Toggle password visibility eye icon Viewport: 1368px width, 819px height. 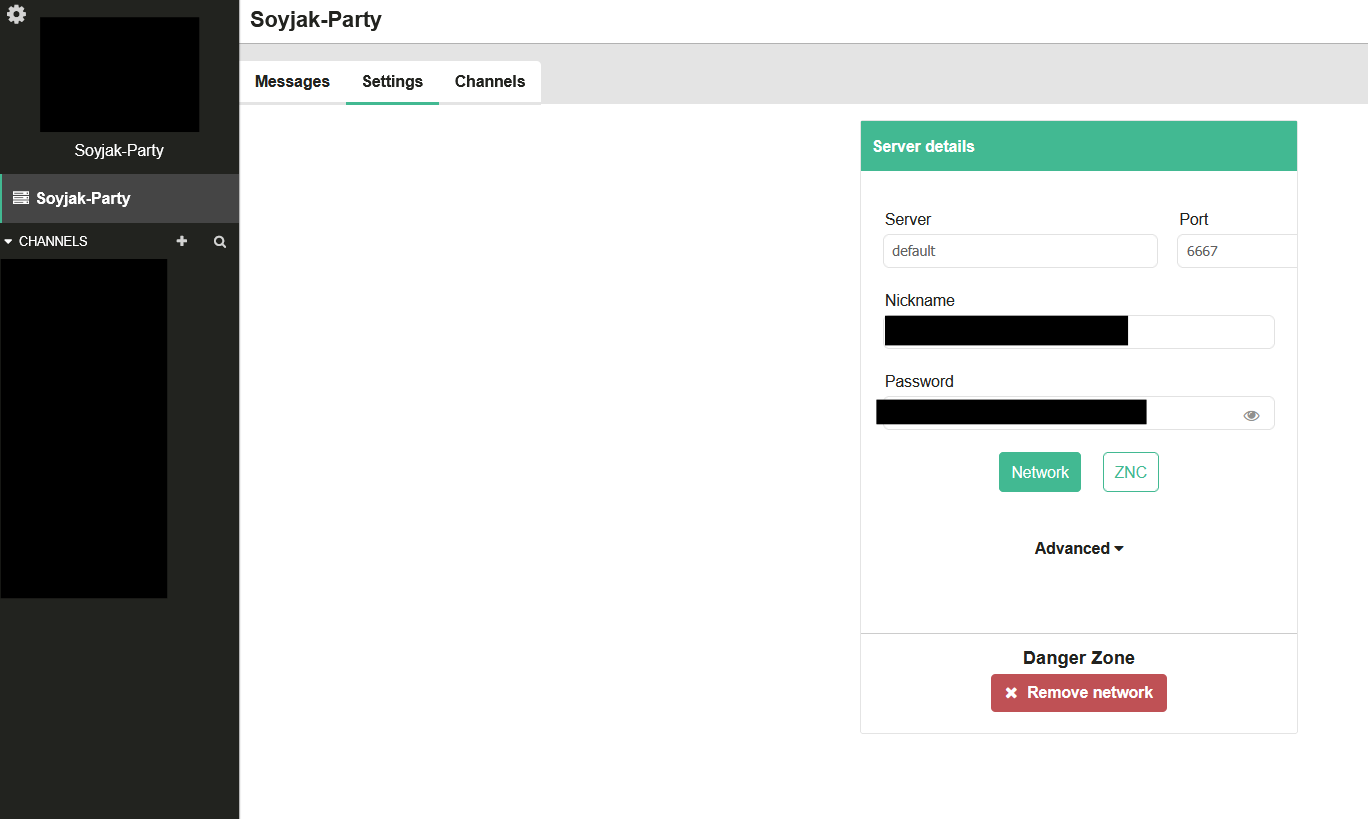(1251, 415)
